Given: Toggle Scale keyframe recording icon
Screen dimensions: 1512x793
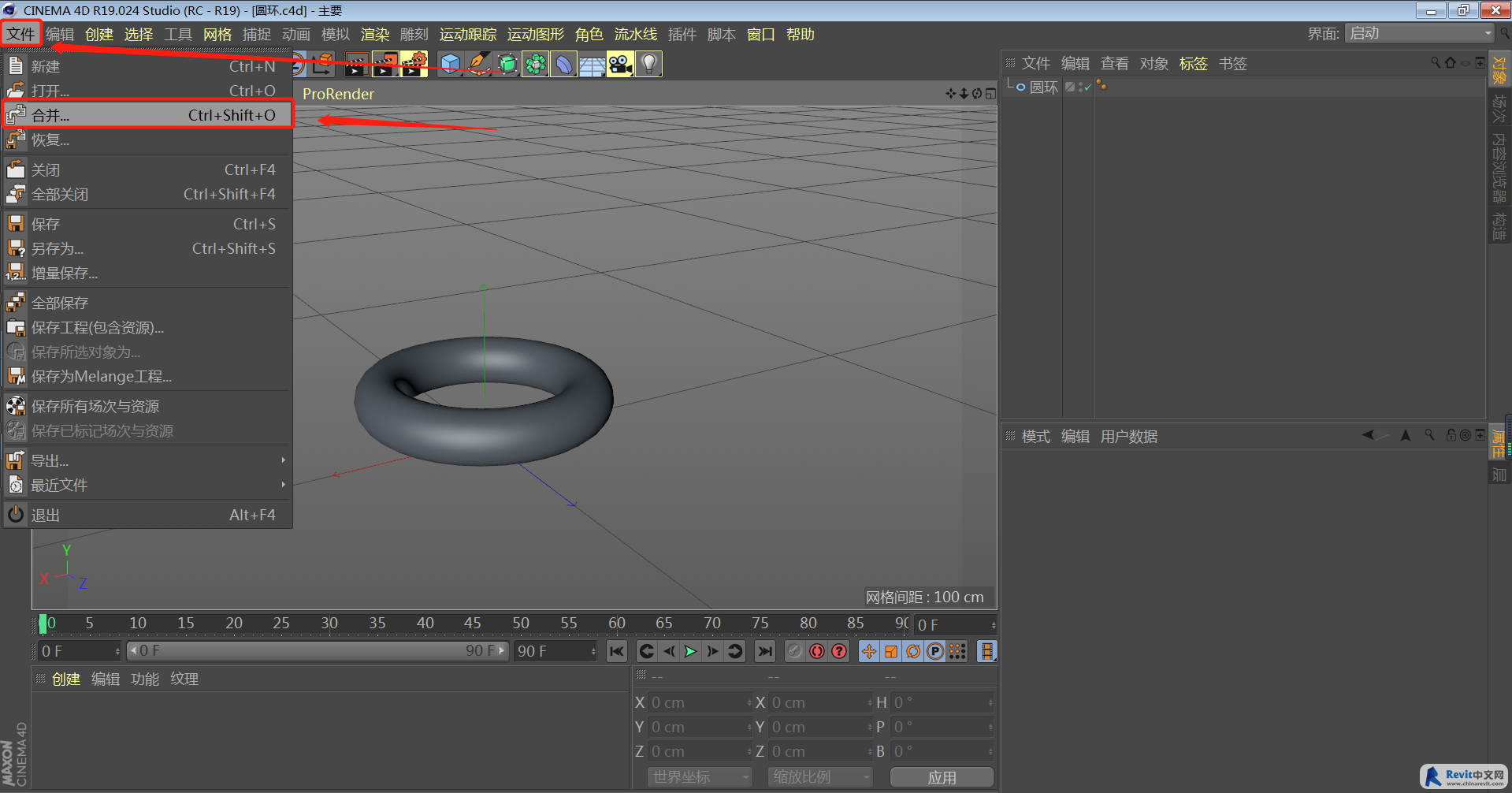Looking at the screenshot, I should [891, 651].
